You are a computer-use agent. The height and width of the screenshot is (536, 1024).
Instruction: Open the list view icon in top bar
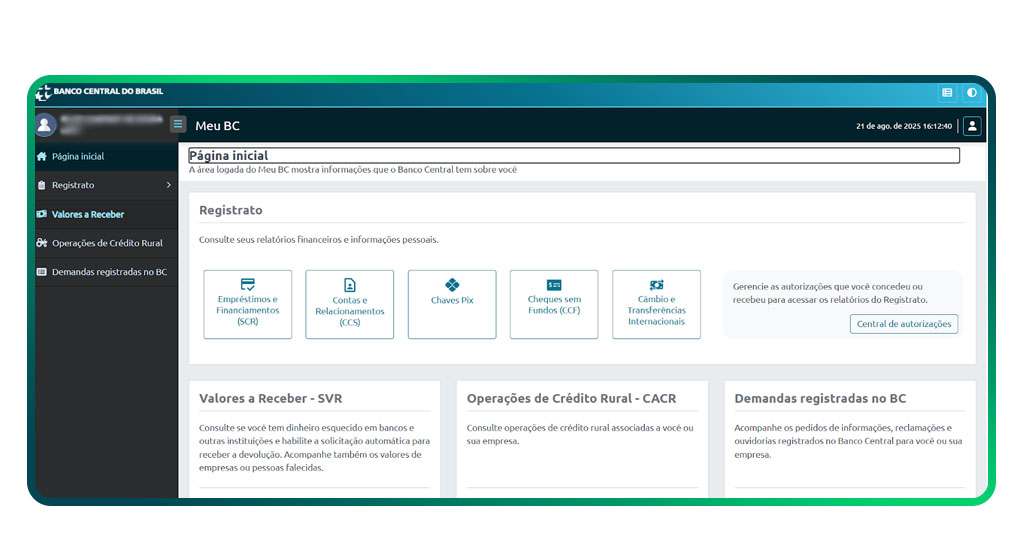[947, 93]
